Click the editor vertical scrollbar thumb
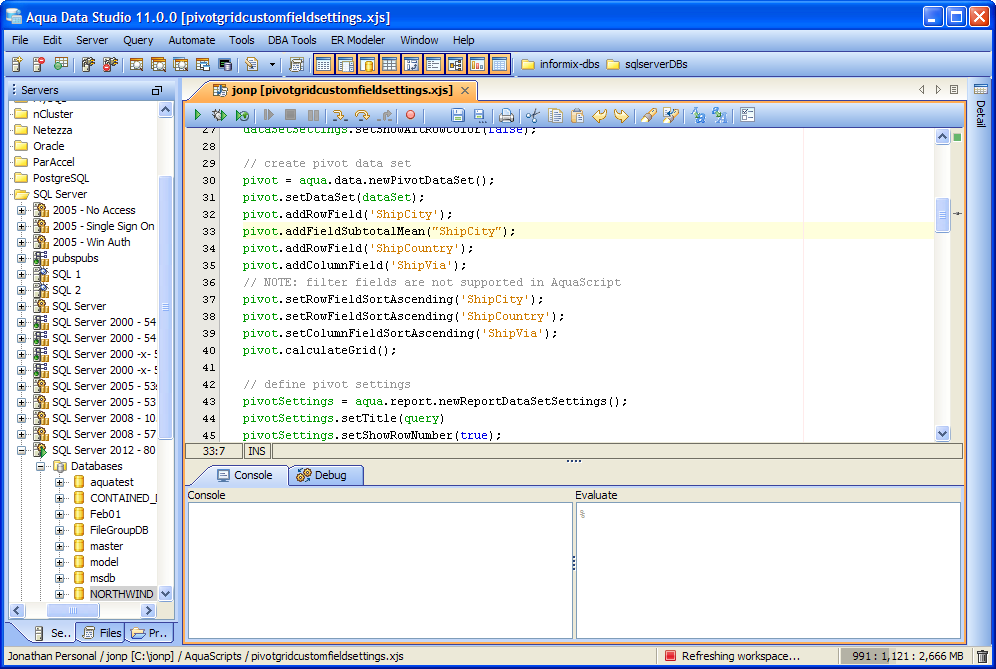This screenshot has width=996, height=669. [x=942, y=215]
